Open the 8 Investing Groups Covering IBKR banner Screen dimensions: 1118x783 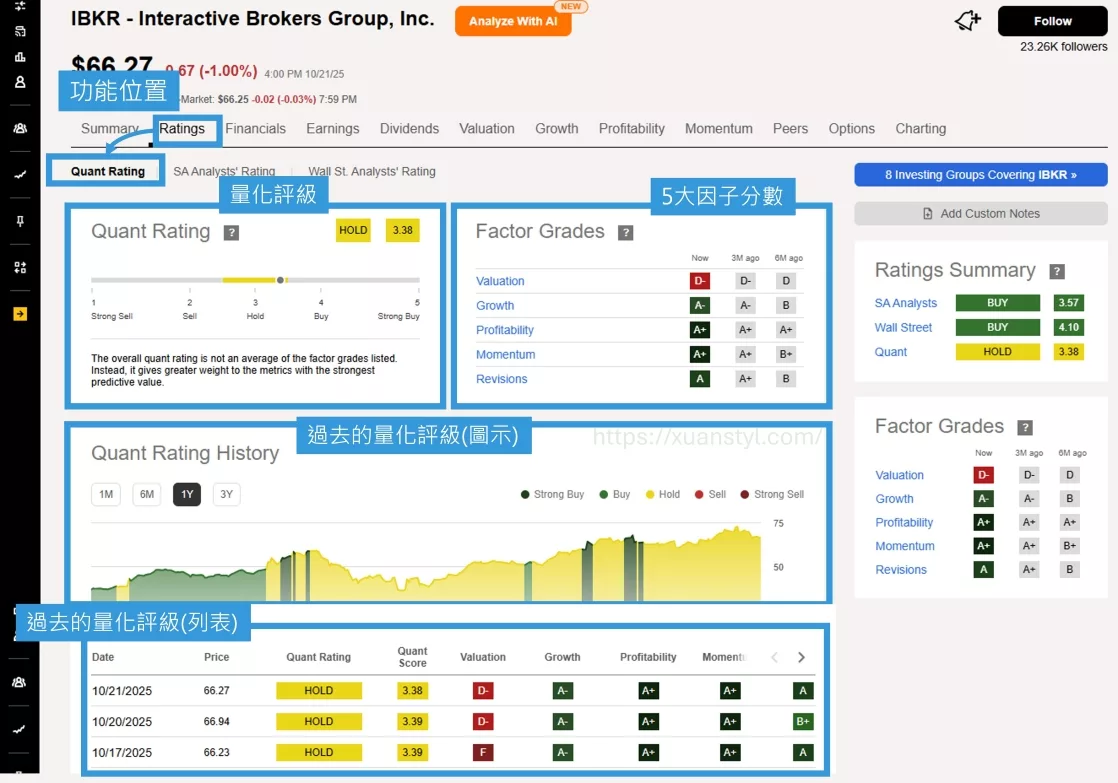pyautogui.click(x=980, y=175)
